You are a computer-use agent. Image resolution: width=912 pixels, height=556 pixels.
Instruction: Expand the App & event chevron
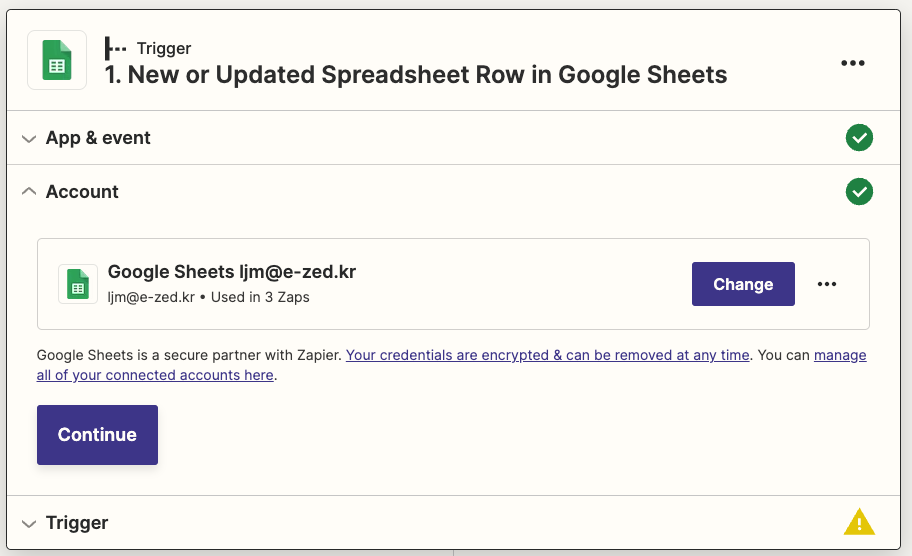pyautogui.click(x=29, y=138)
